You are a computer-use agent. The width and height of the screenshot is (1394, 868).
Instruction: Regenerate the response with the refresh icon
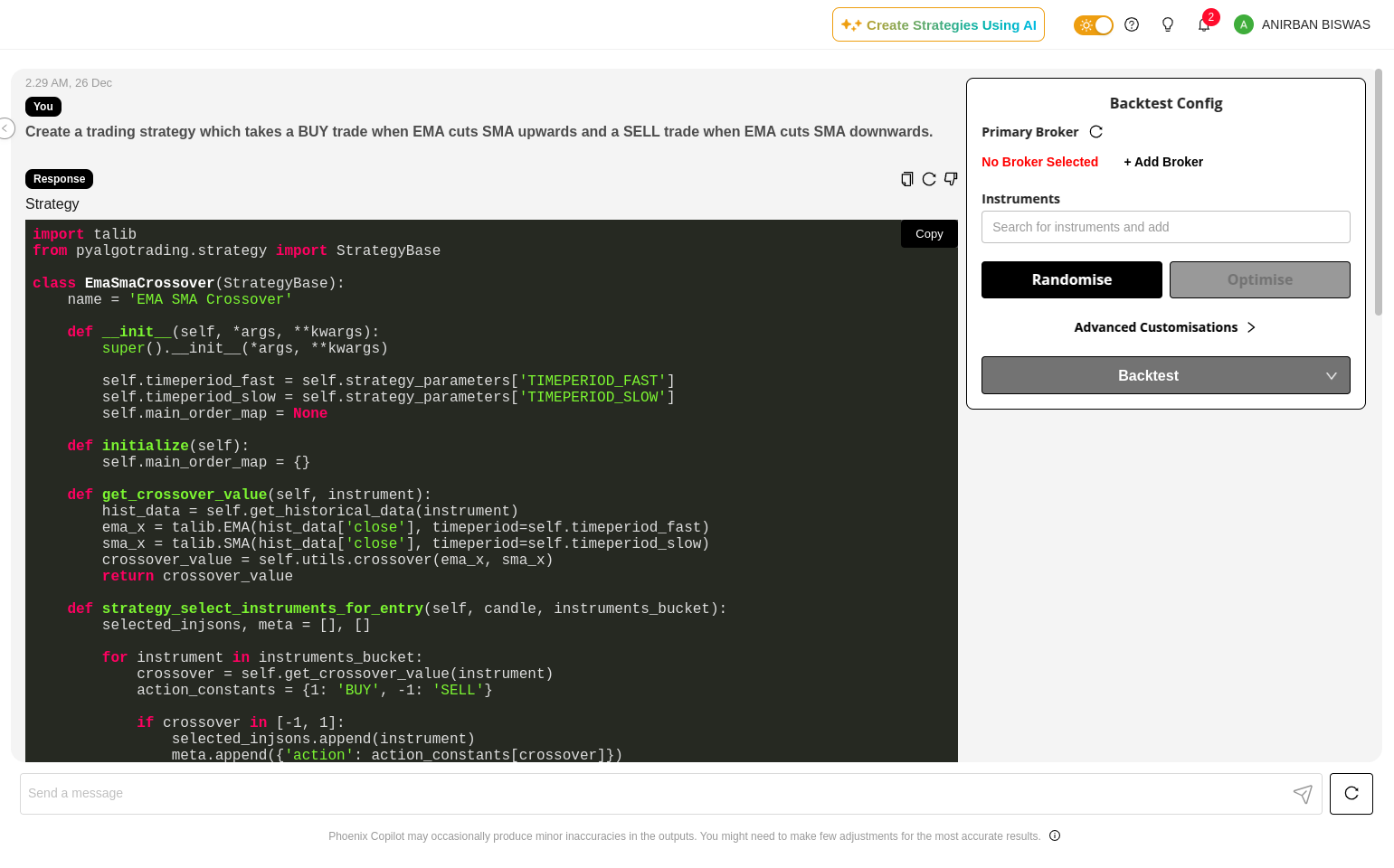(929, 179)
